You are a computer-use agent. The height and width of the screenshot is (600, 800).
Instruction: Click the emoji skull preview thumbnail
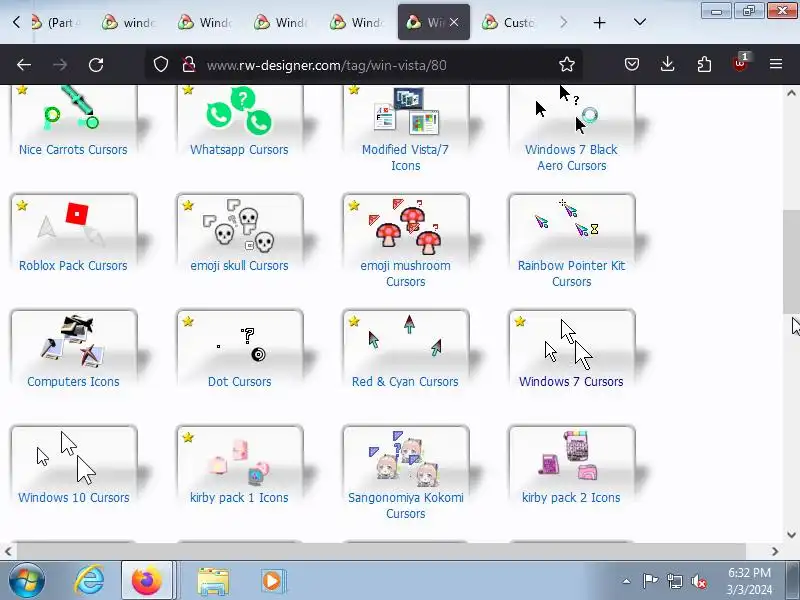pyautogui.click(x=240, y=226)
